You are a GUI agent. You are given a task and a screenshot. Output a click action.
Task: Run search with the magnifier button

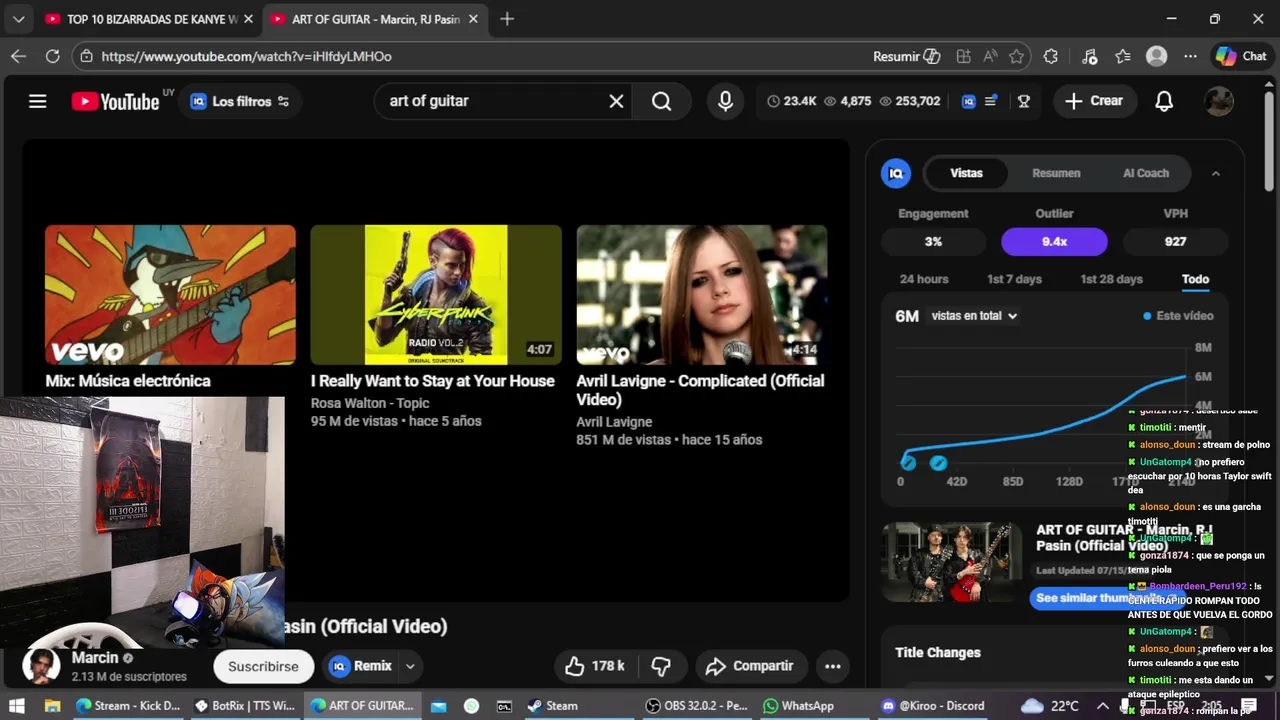click(x=661, y=101)
